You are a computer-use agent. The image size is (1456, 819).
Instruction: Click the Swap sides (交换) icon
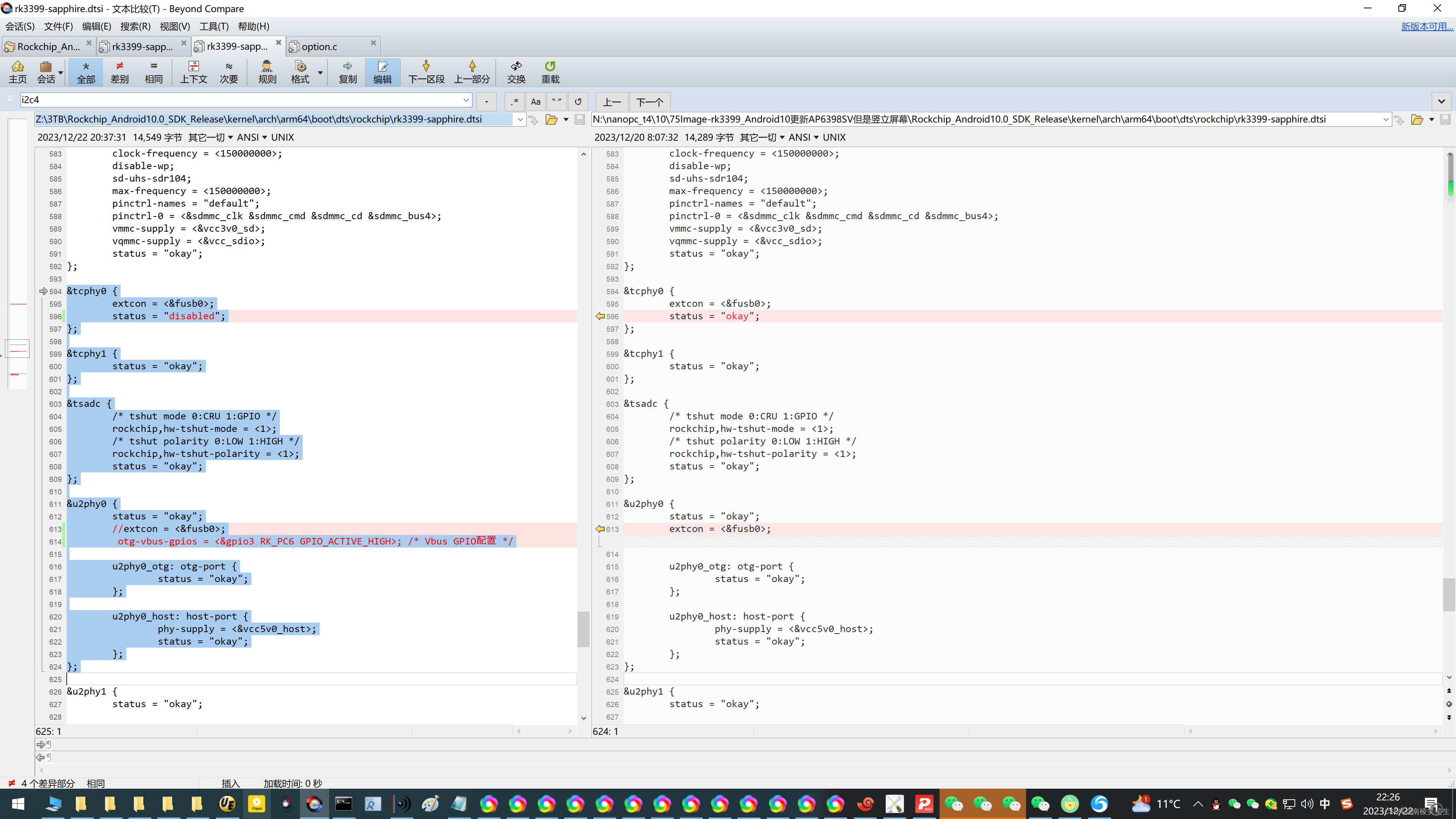[x=516, y=72]
